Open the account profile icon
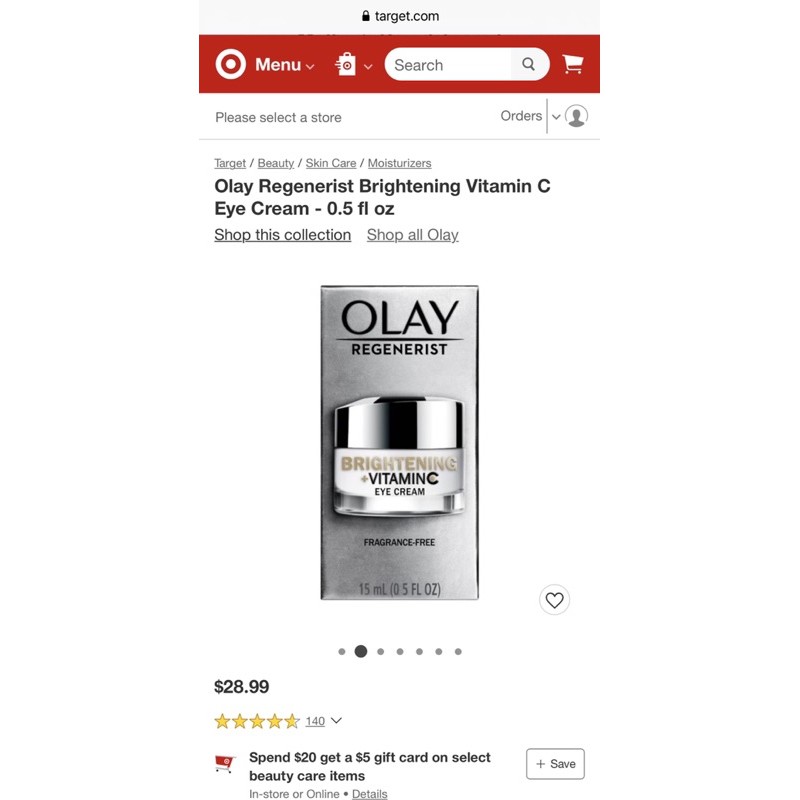This screenshot has height=800, width=800. coord(577,116)
